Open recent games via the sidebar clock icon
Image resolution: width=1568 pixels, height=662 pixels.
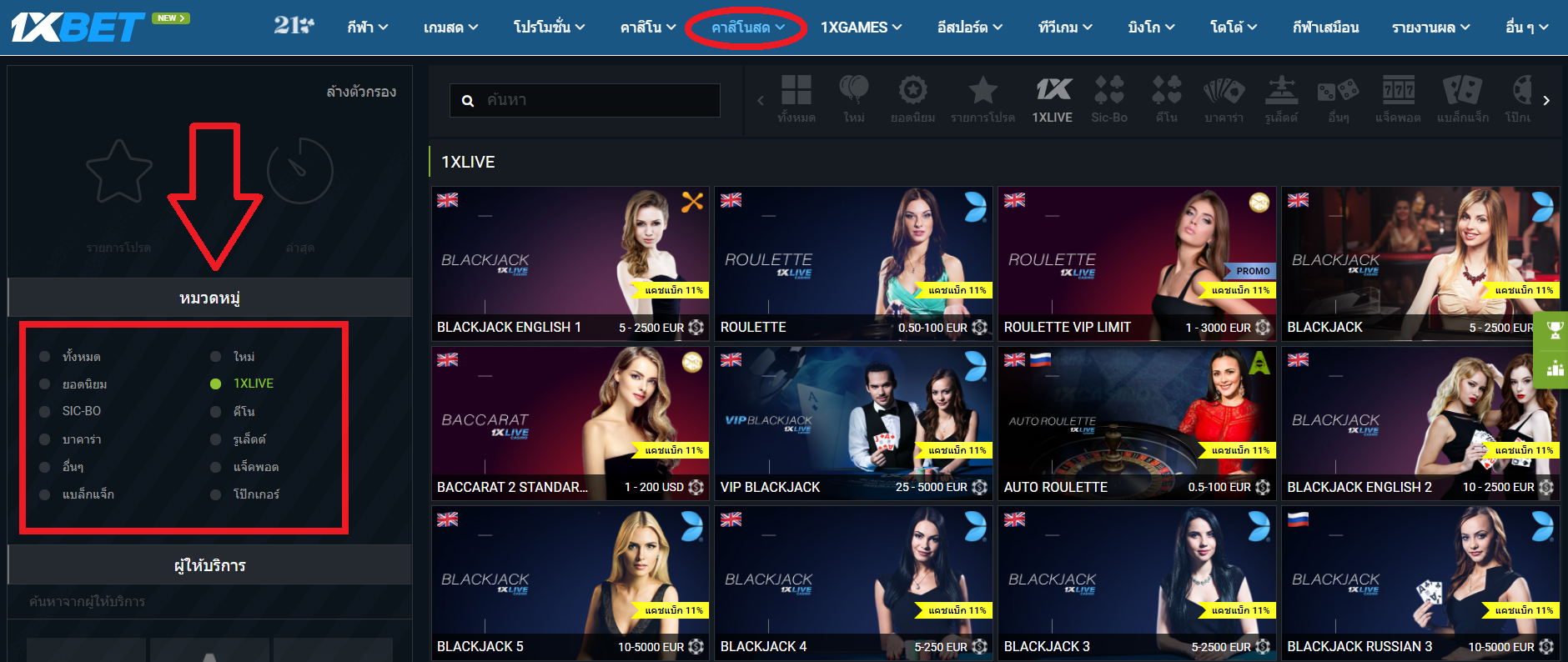pyautogui.click(x=299, y=171)
